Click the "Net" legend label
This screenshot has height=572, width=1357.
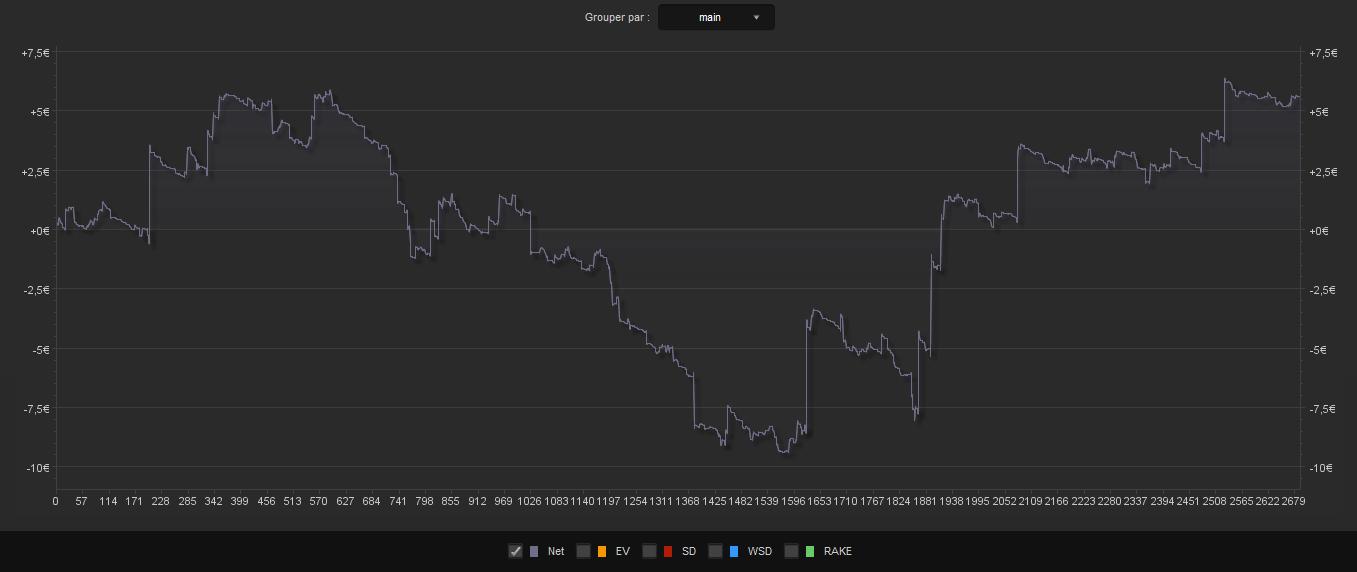pyautogui.click(x=556, y=551)
